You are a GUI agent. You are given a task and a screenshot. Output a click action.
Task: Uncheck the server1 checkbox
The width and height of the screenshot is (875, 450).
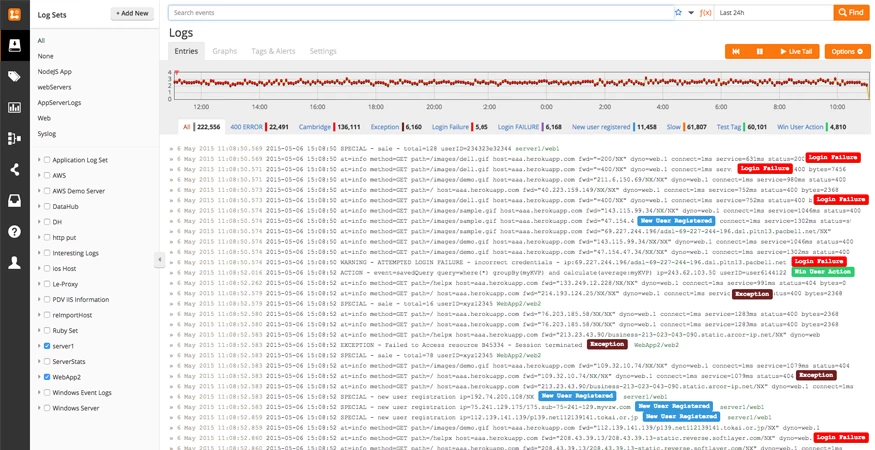47,346
